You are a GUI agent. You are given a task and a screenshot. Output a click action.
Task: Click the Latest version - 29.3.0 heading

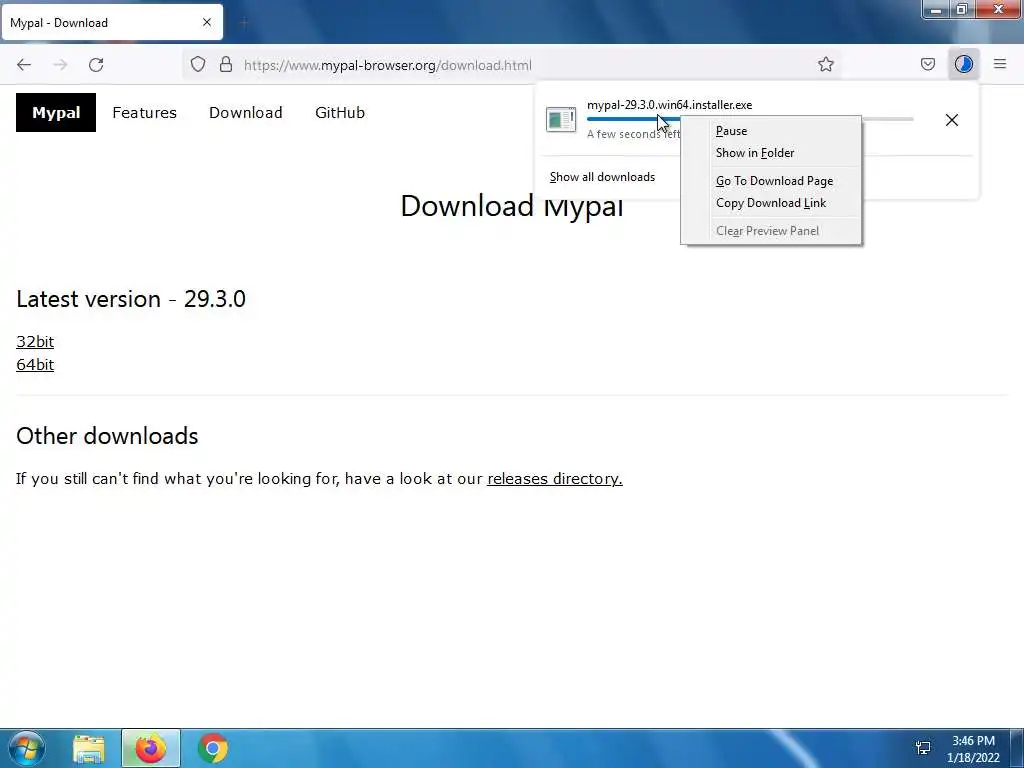click(x=131, y=299)
